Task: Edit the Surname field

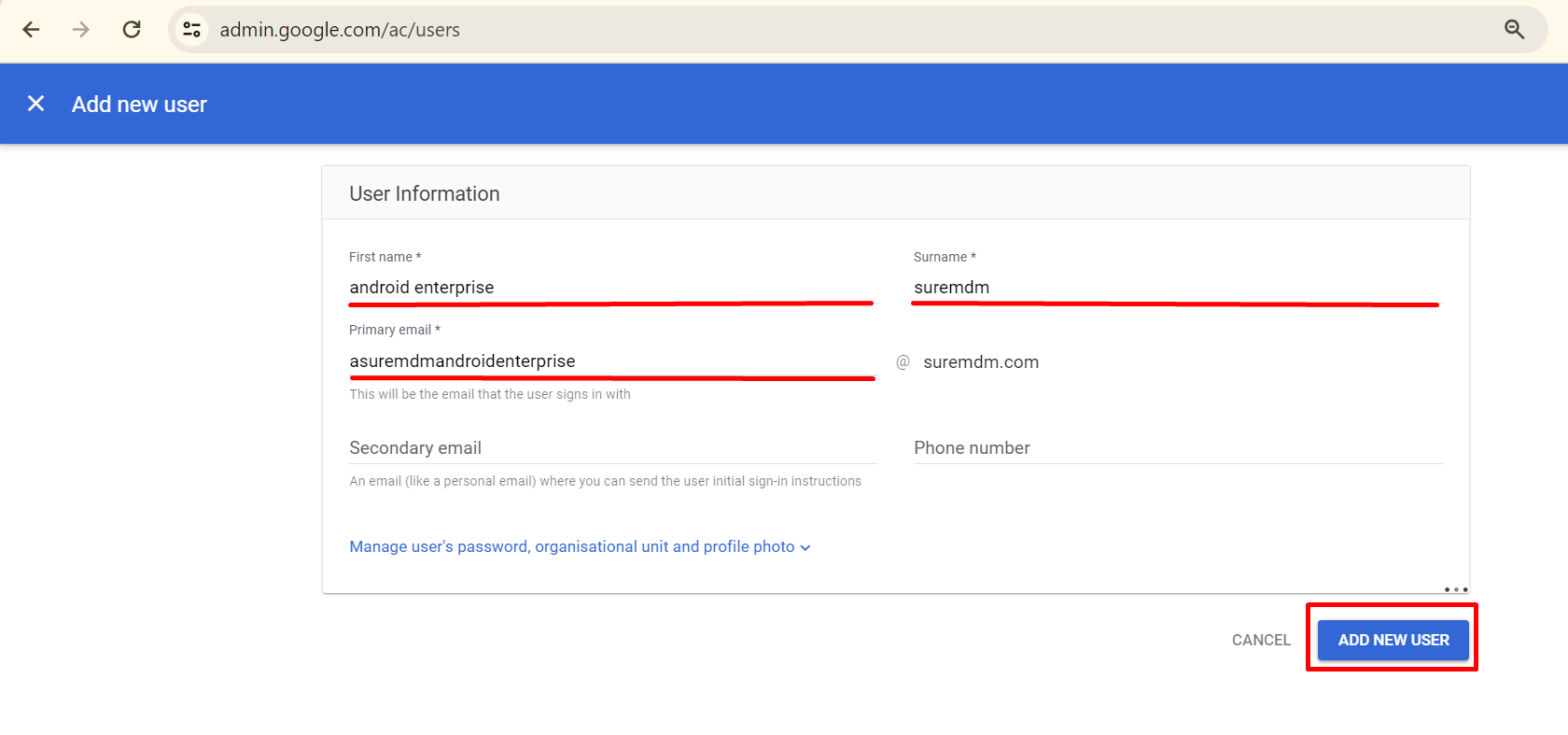Action: click(1176, 288)
